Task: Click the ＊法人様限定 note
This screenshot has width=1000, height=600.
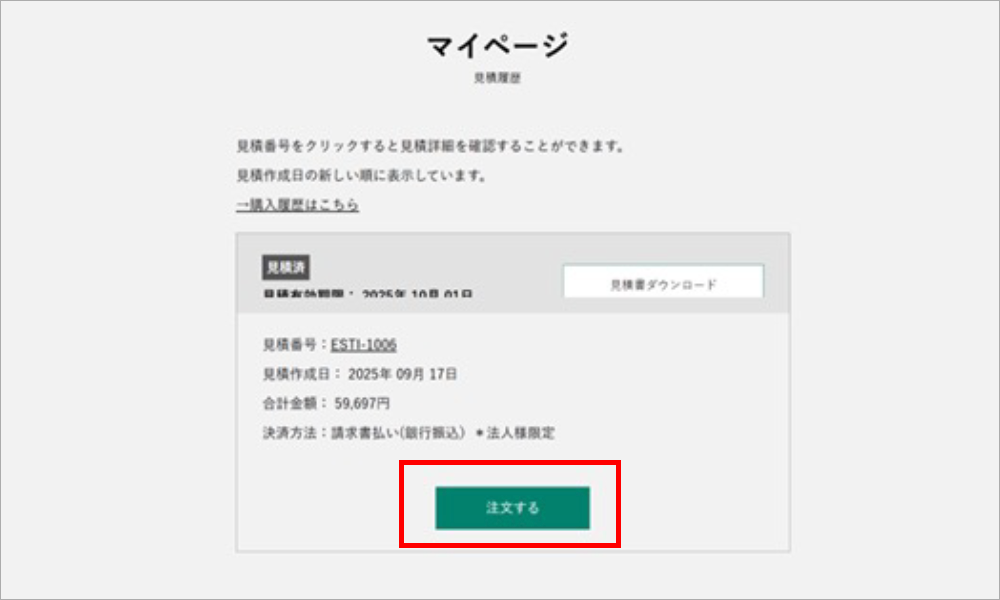Action: click(x=515, y=433)
